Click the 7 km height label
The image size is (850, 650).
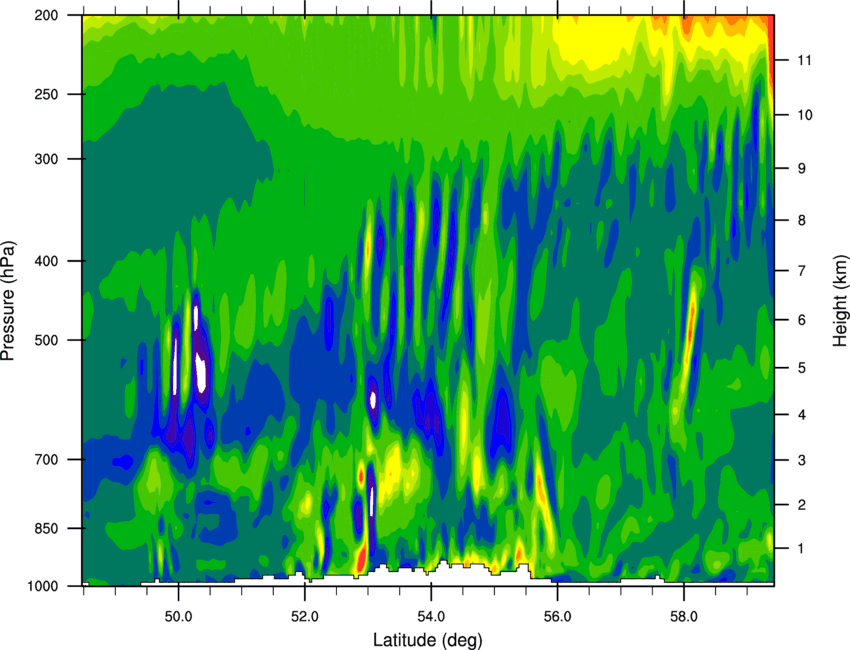click(x=802, y=270)
